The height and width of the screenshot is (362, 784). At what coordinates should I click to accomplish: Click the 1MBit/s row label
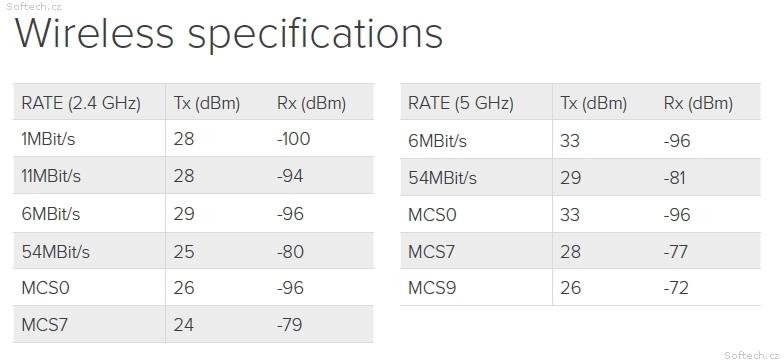coord(48,138)
